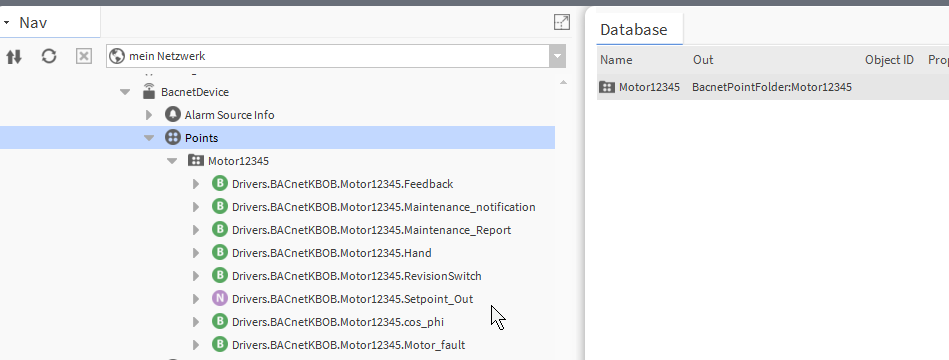Click the sync tree arrows icon

[x=14, y=57]
